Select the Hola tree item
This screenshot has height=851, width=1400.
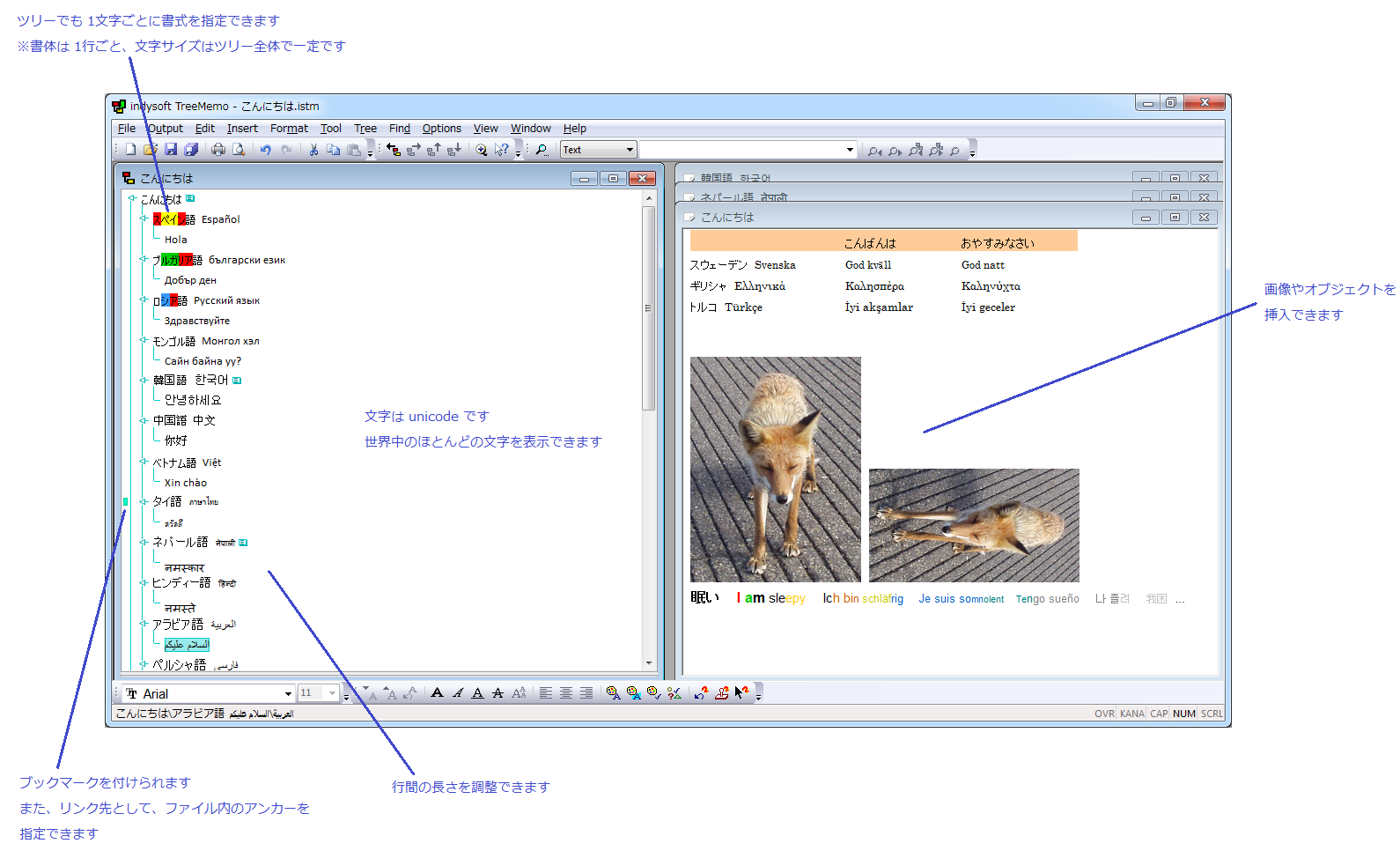coord(176,240)
